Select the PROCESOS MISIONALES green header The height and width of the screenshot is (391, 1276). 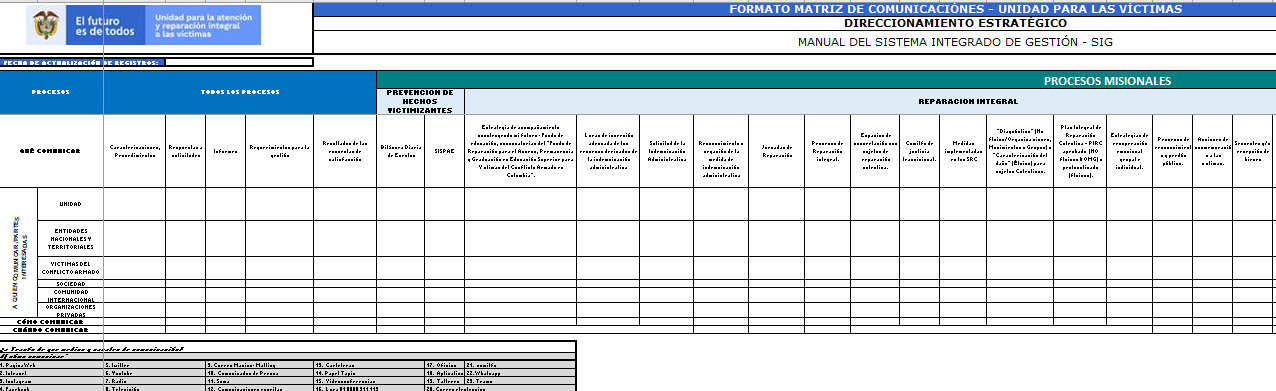pos(826,81)
